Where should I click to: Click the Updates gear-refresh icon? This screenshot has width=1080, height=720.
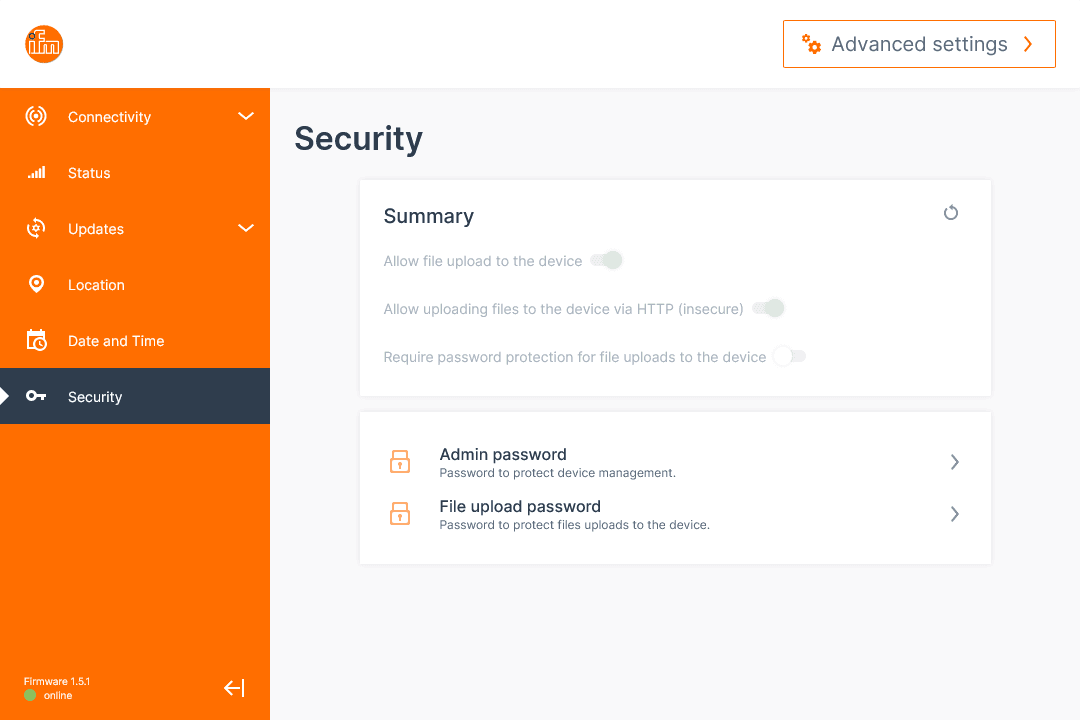[36, 229]
